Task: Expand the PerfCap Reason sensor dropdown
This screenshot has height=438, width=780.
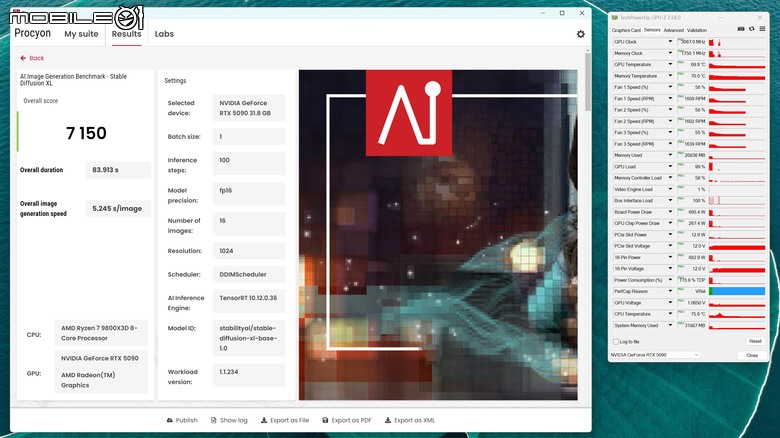Action: coord(670,291)
